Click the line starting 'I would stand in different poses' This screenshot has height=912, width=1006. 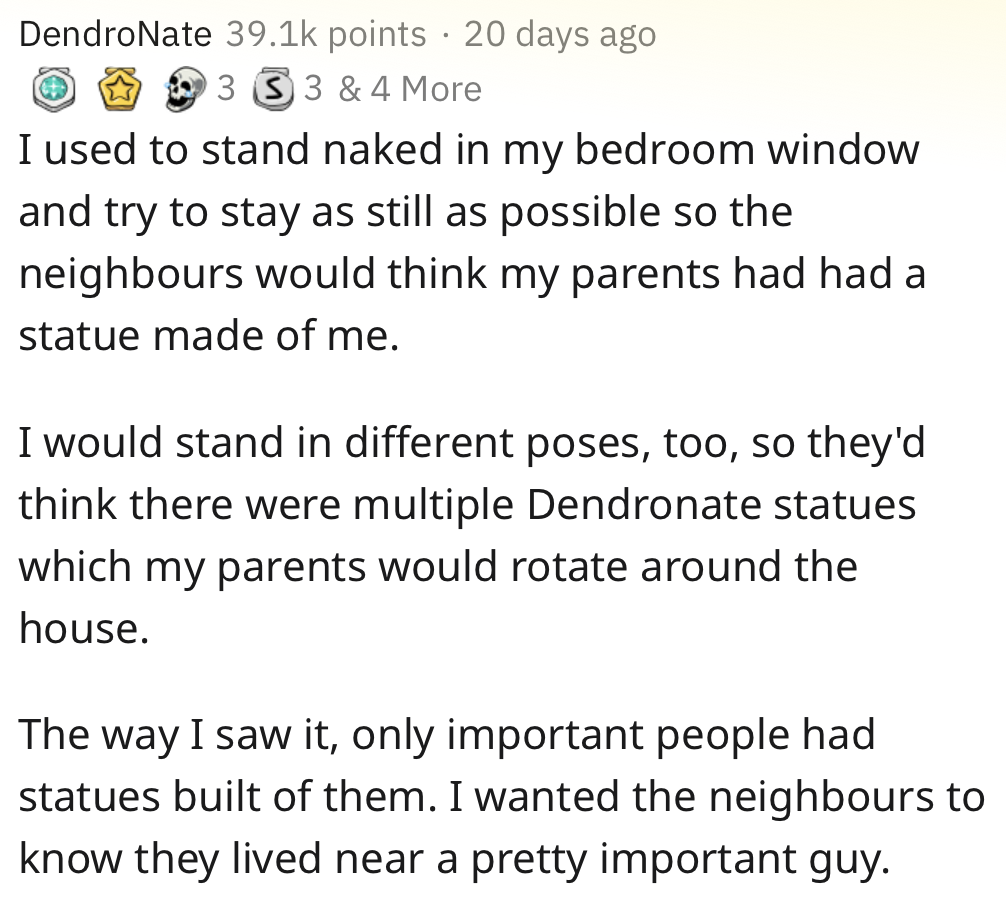click(x=472, y=443)
